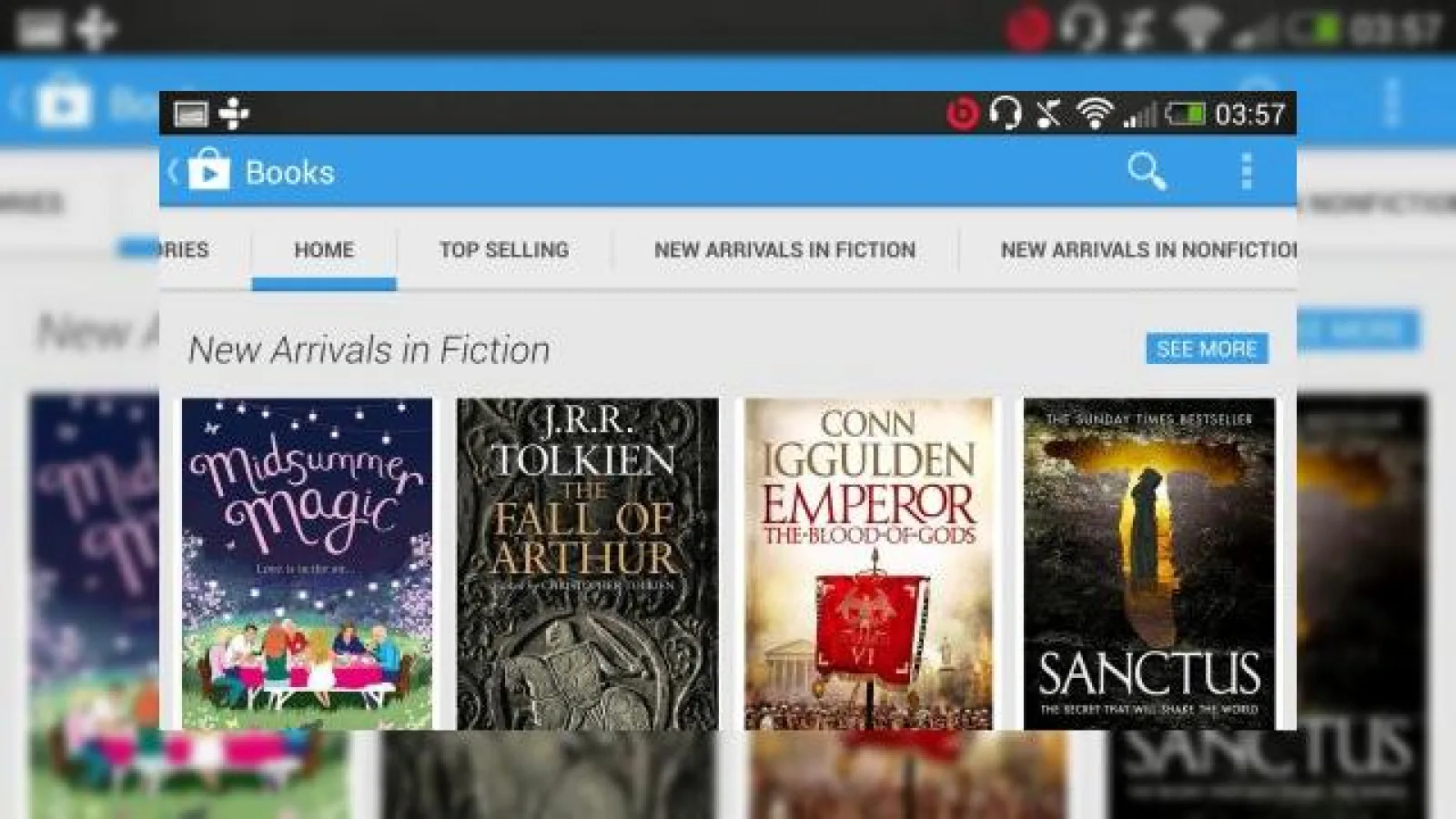Open the Midsummer Magic book cover
The image size is (1456, 819).
[307, 564]
